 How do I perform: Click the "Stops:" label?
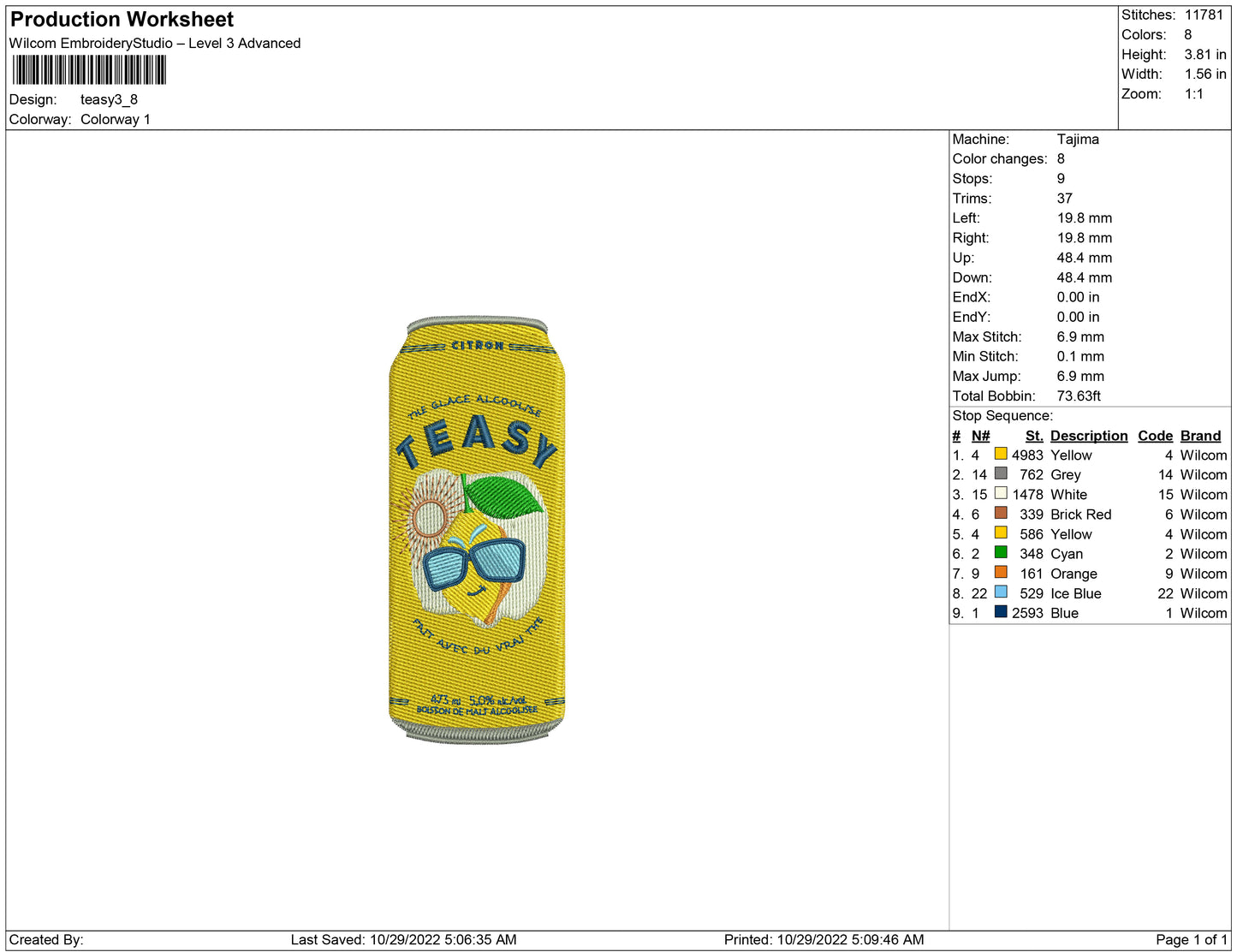click(x=972, y=178)
